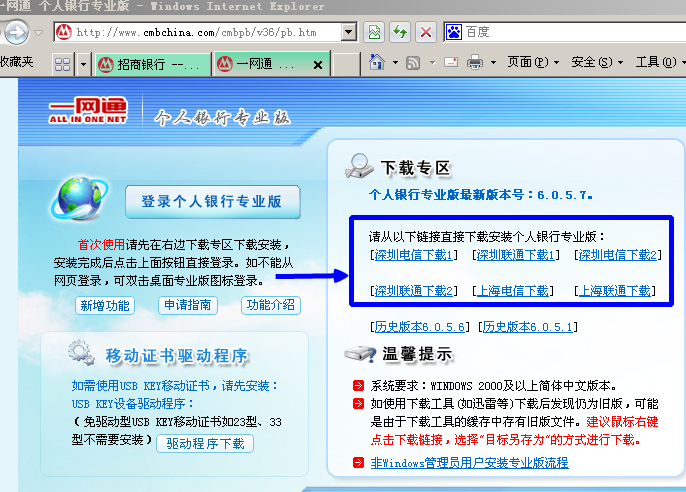Click the 下载专区 heading text
Viewport: 686px width, 492px height.
[416, 168]
